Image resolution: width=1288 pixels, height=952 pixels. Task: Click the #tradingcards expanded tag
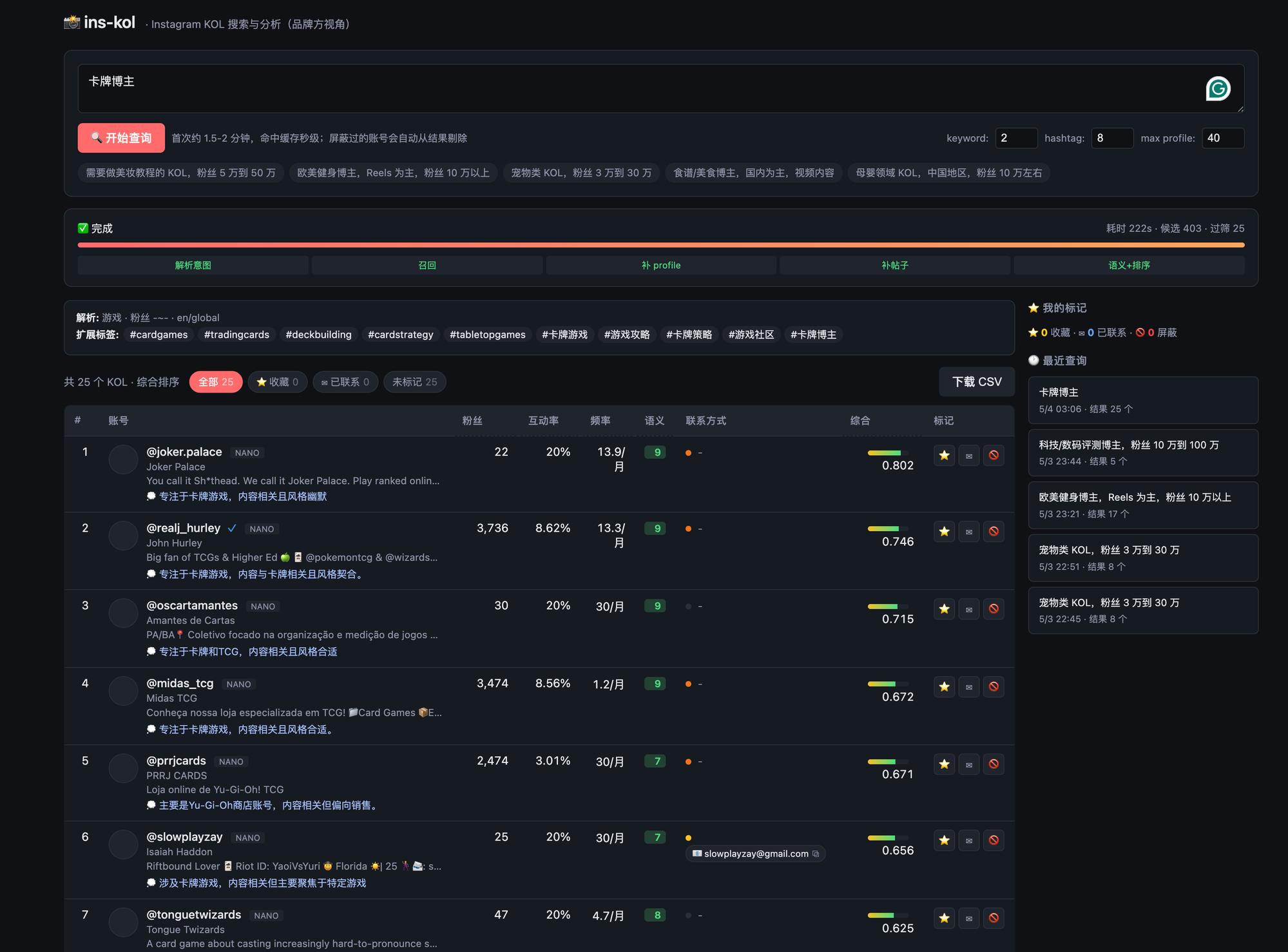236,335
